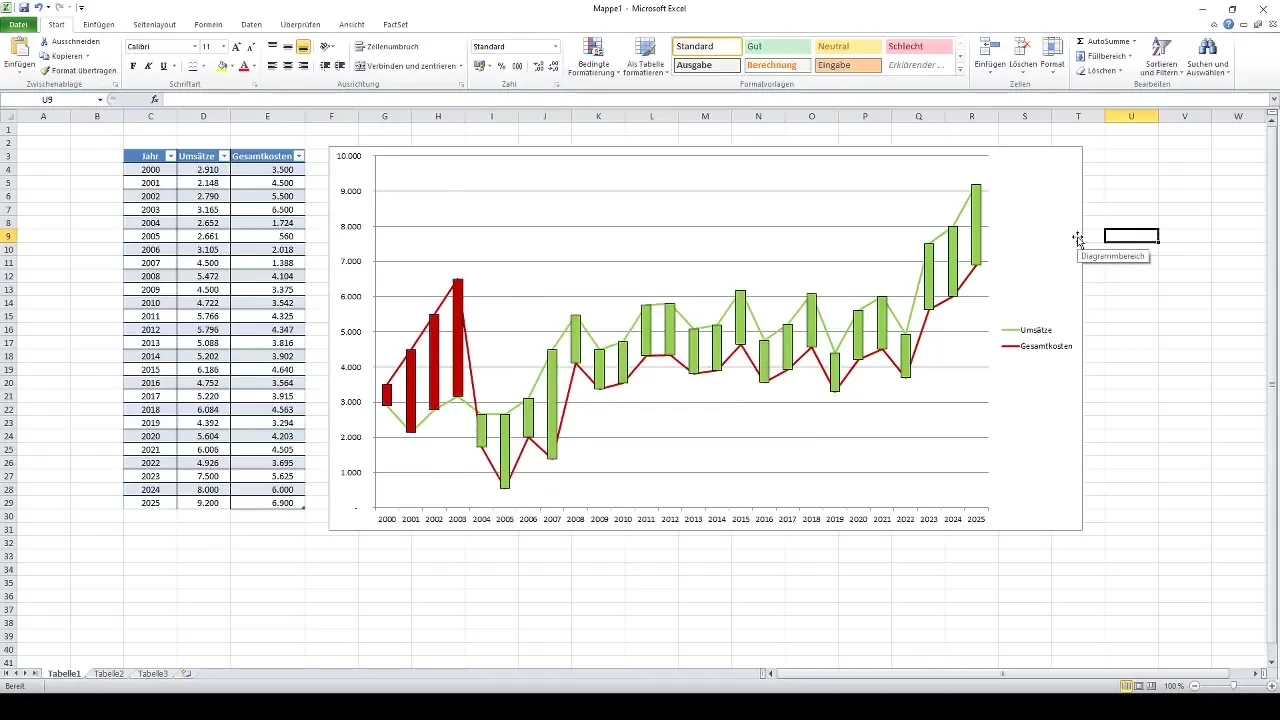This screenshot has width=1280, height=720.
Task: Expand the formula bar chevron
Action: coord(1273,100)
